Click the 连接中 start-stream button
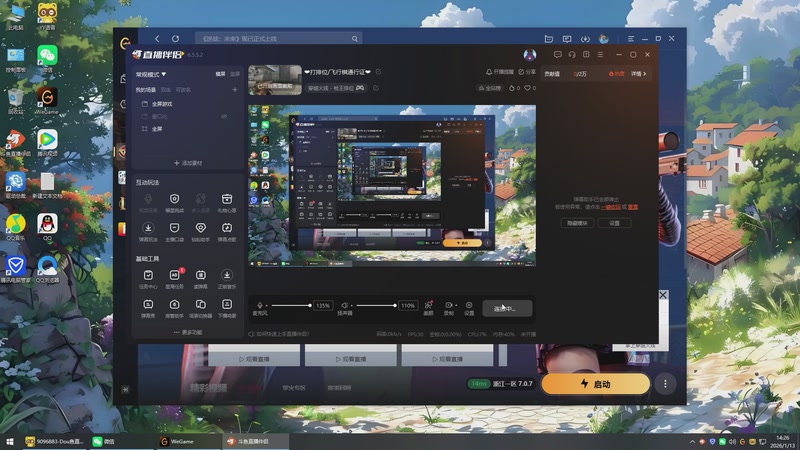 [507, 308]
